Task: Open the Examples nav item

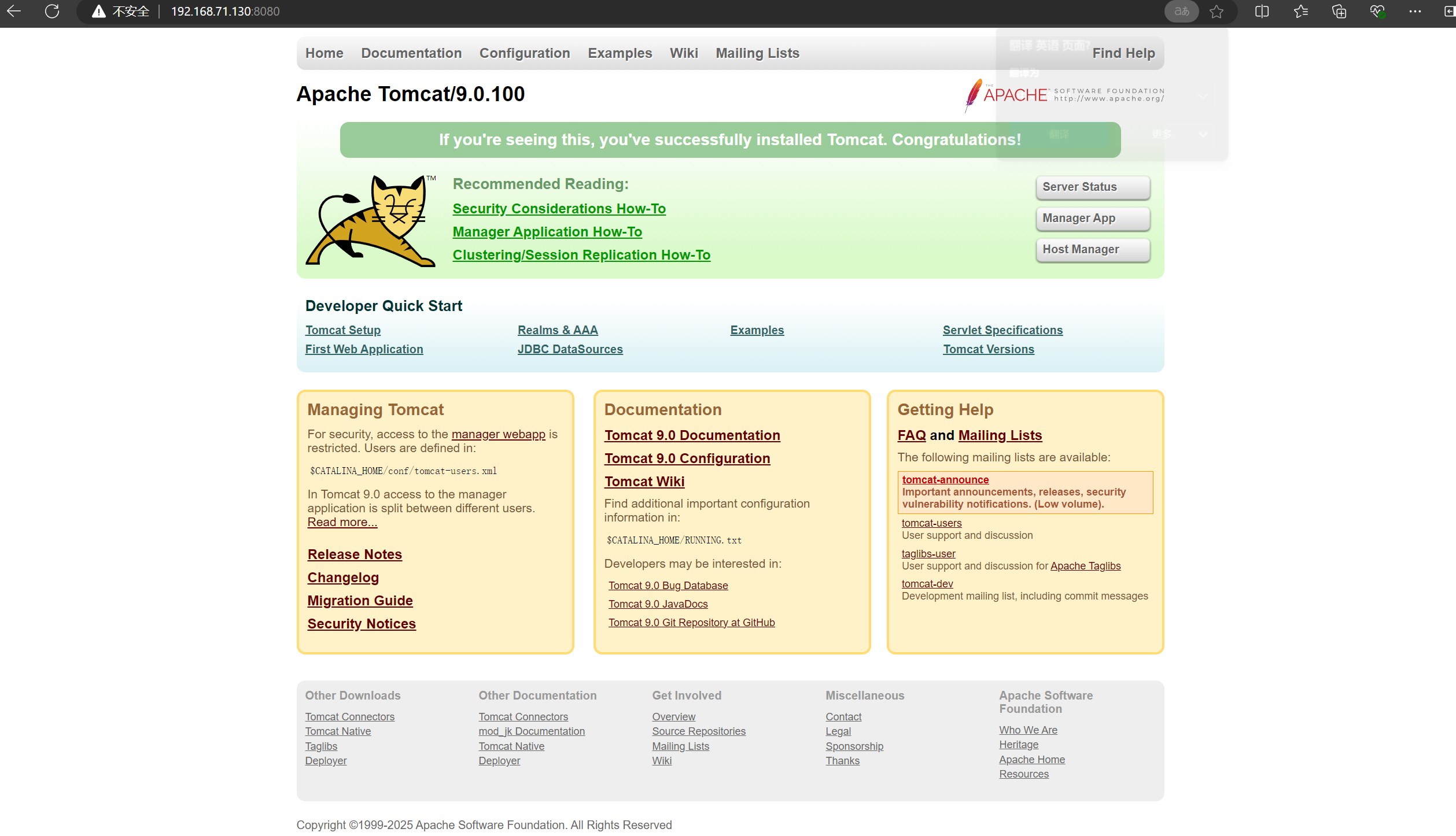Action: click(620, 53)
